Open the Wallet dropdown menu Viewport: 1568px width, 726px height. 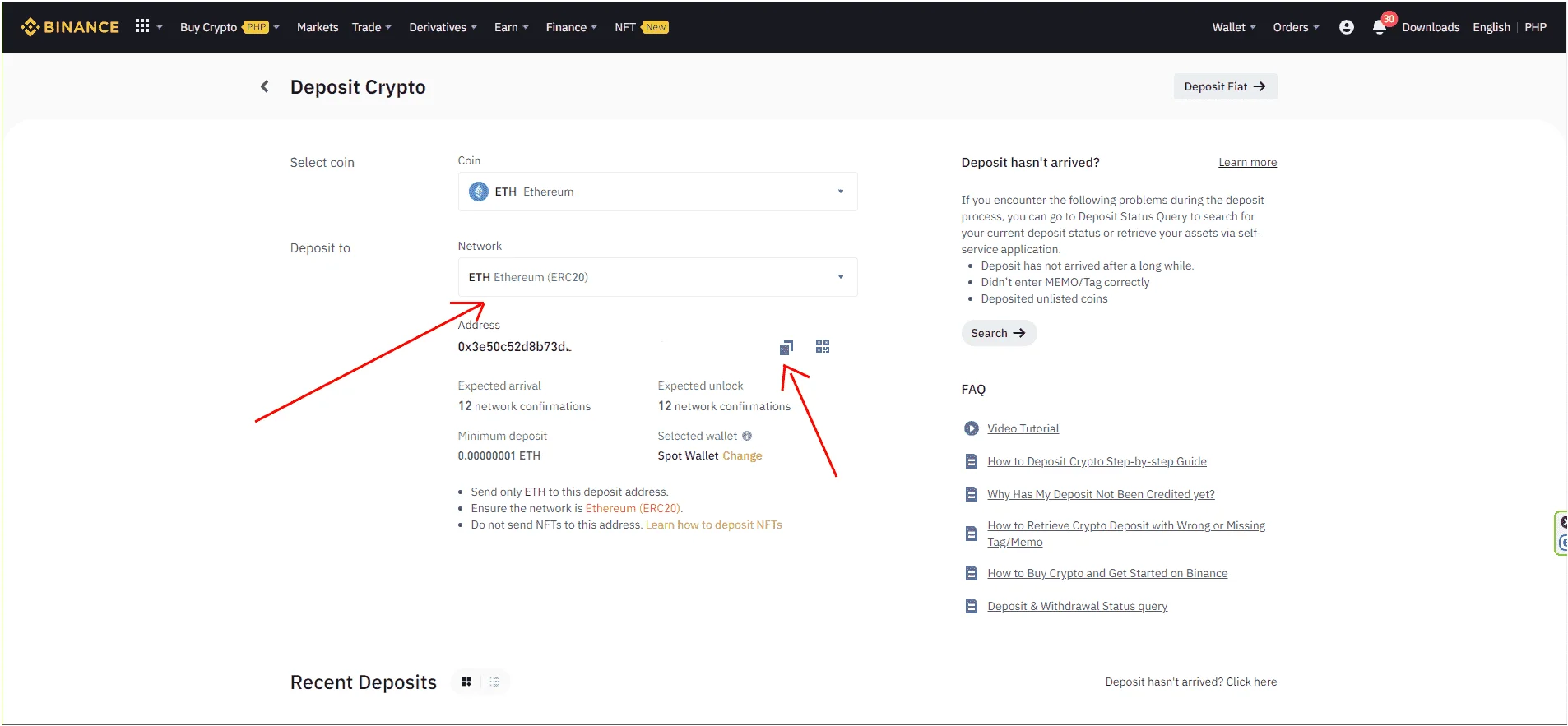(1234, 27)
